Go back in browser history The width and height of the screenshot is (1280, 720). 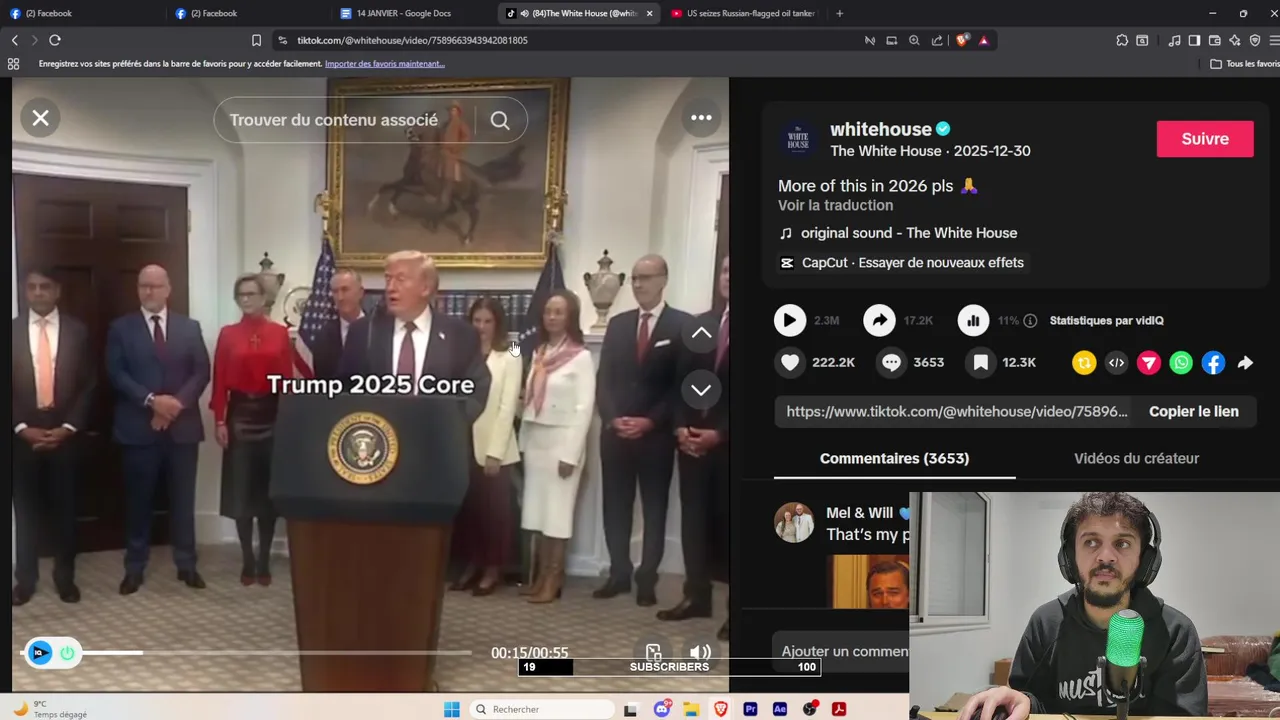tap(15, 40)
